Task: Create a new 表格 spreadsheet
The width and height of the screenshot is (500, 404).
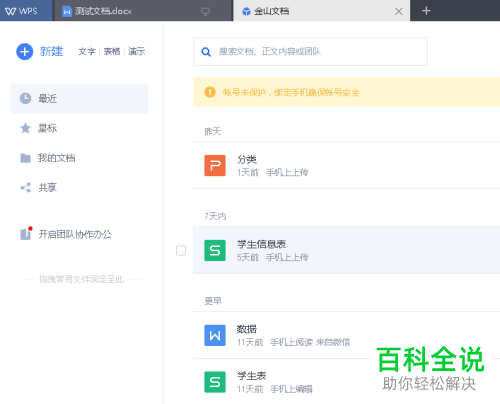Action: tap(112, 52)
